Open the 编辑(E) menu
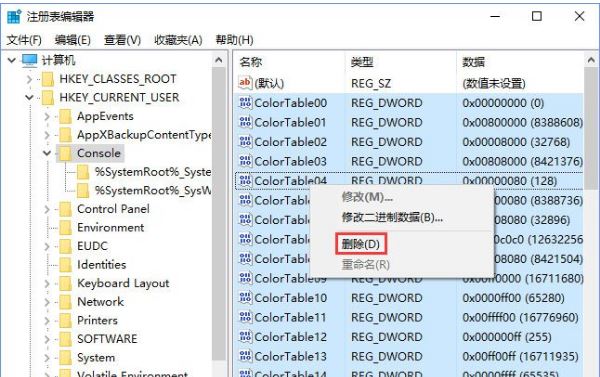Image resolution: width=600 pixels, height=377 pixels. [x=73, y=40]
